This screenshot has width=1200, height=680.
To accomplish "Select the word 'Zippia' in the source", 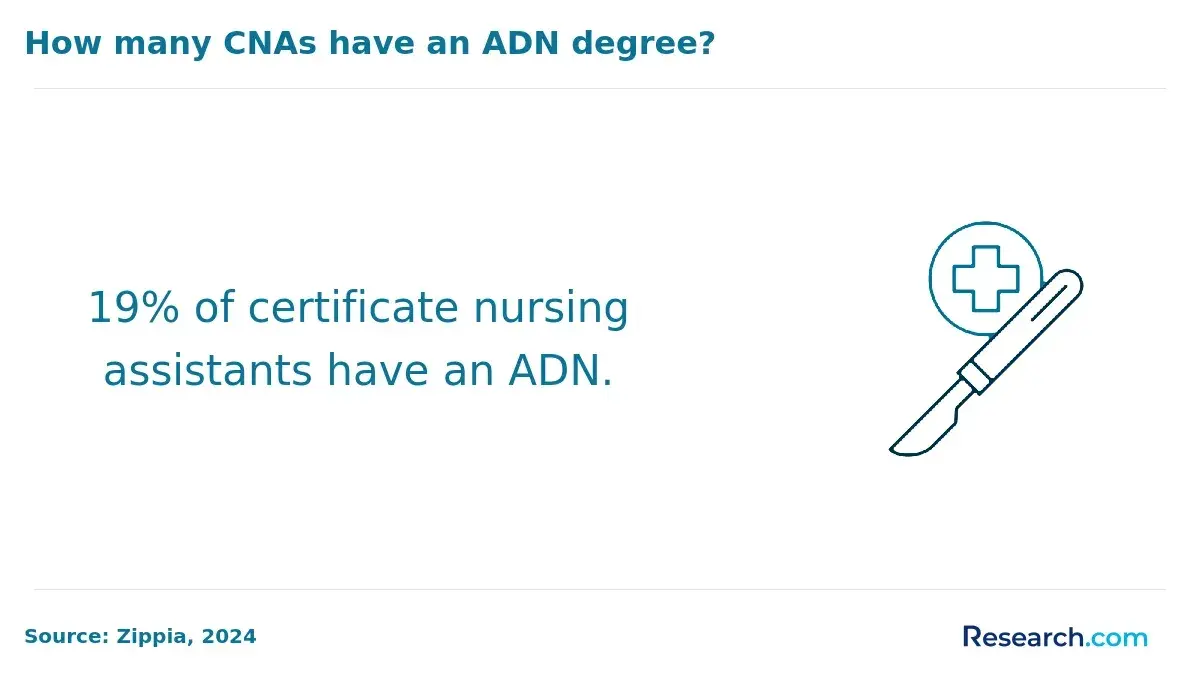I will [x=150, y=637].
